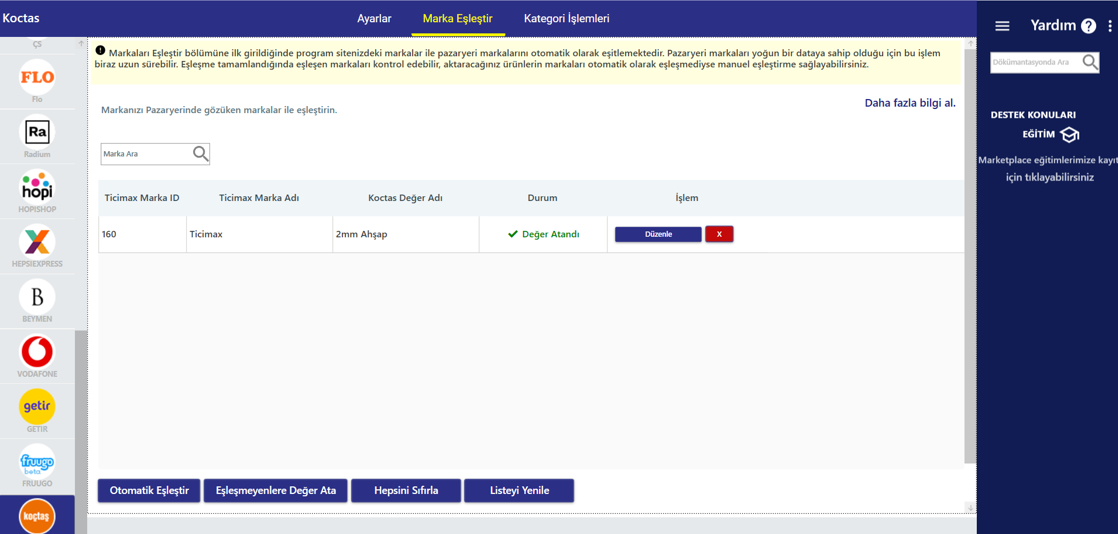Click the marketplace sidebar scrollbar
Viewport: 1118px width, 534px height.
tap(81, 431)
